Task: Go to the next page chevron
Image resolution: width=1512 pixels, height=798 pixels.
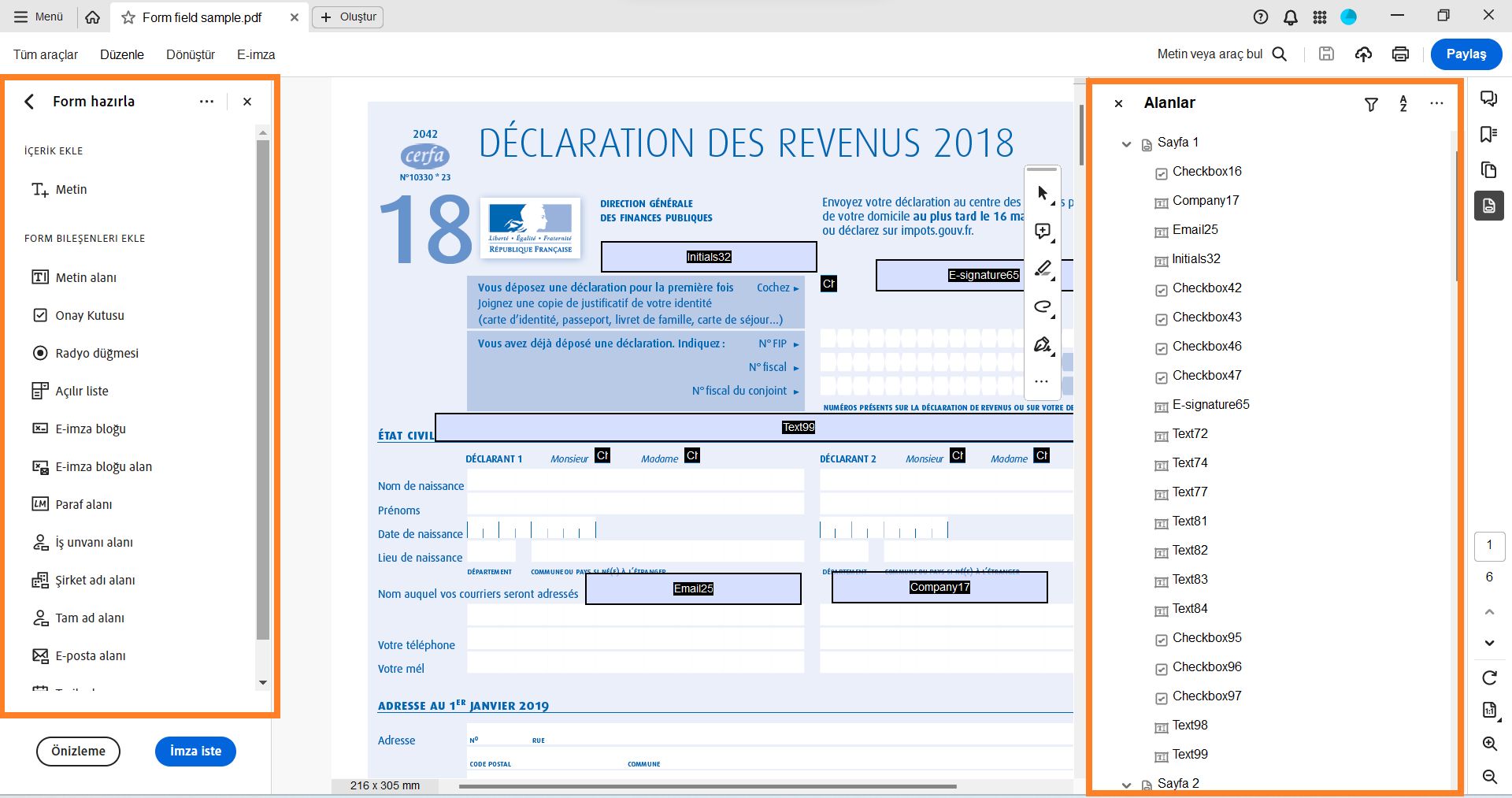Action: click(x=1489, y=643)
